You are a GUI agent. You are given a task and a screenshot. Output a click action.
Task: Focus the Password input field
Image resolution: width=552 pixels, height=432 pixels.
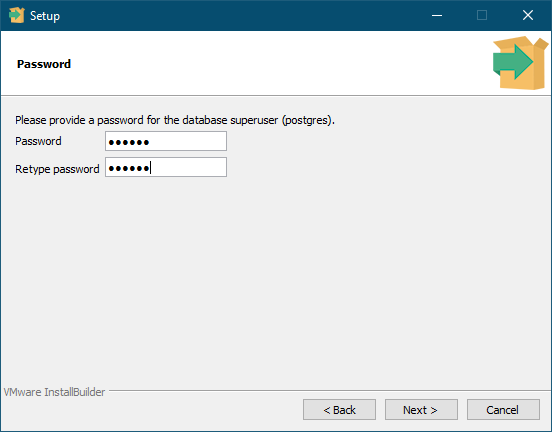tap(166, 141)
